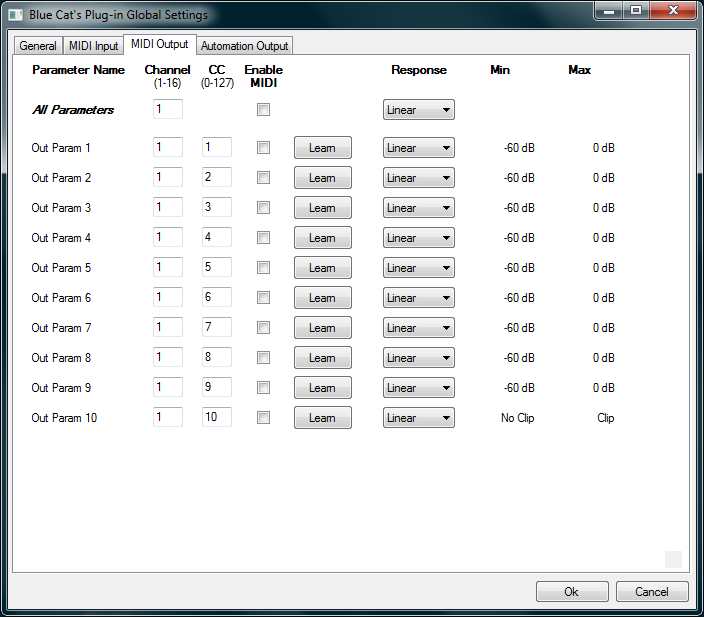The width and height of the screenshot is (704, 617).
Task: Minimize the Global Settings window
Action: click(x=609, y=11)
